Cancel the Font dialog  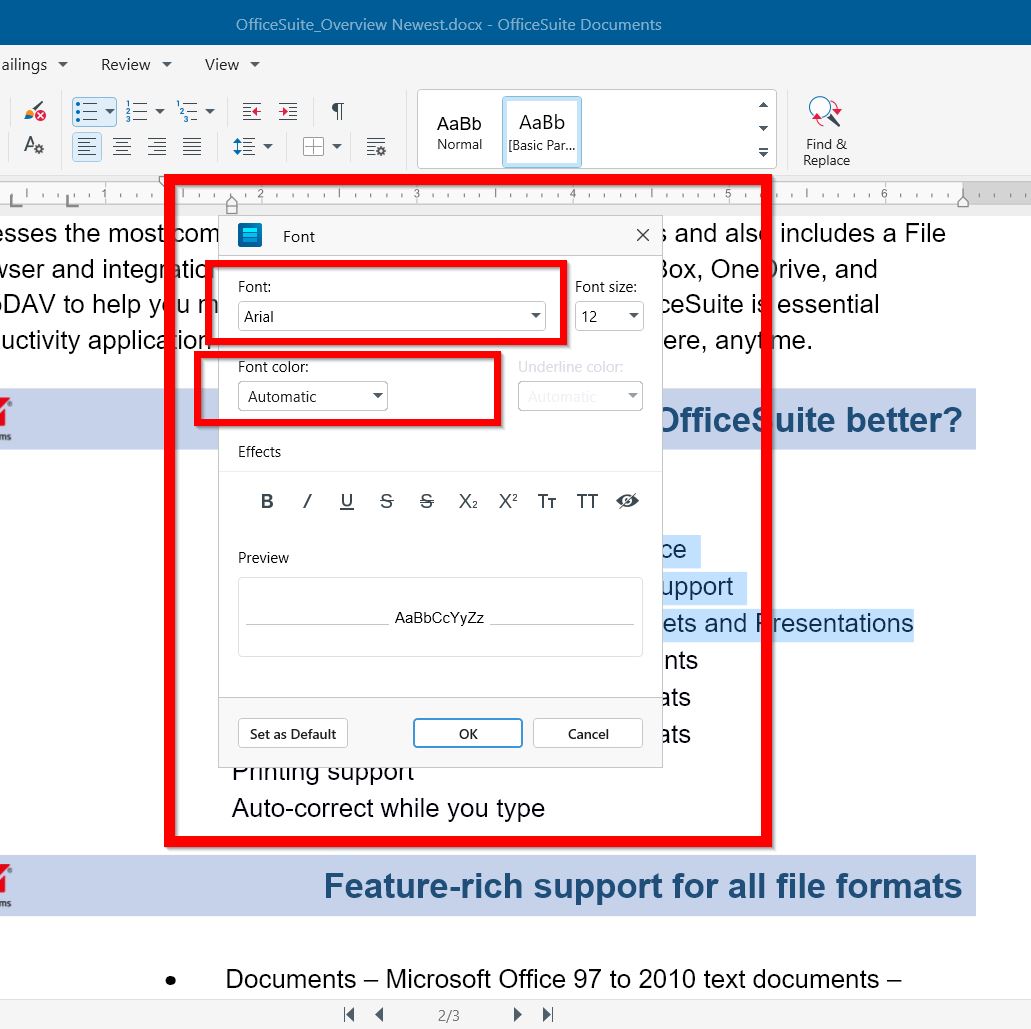[x=588, y=734]
